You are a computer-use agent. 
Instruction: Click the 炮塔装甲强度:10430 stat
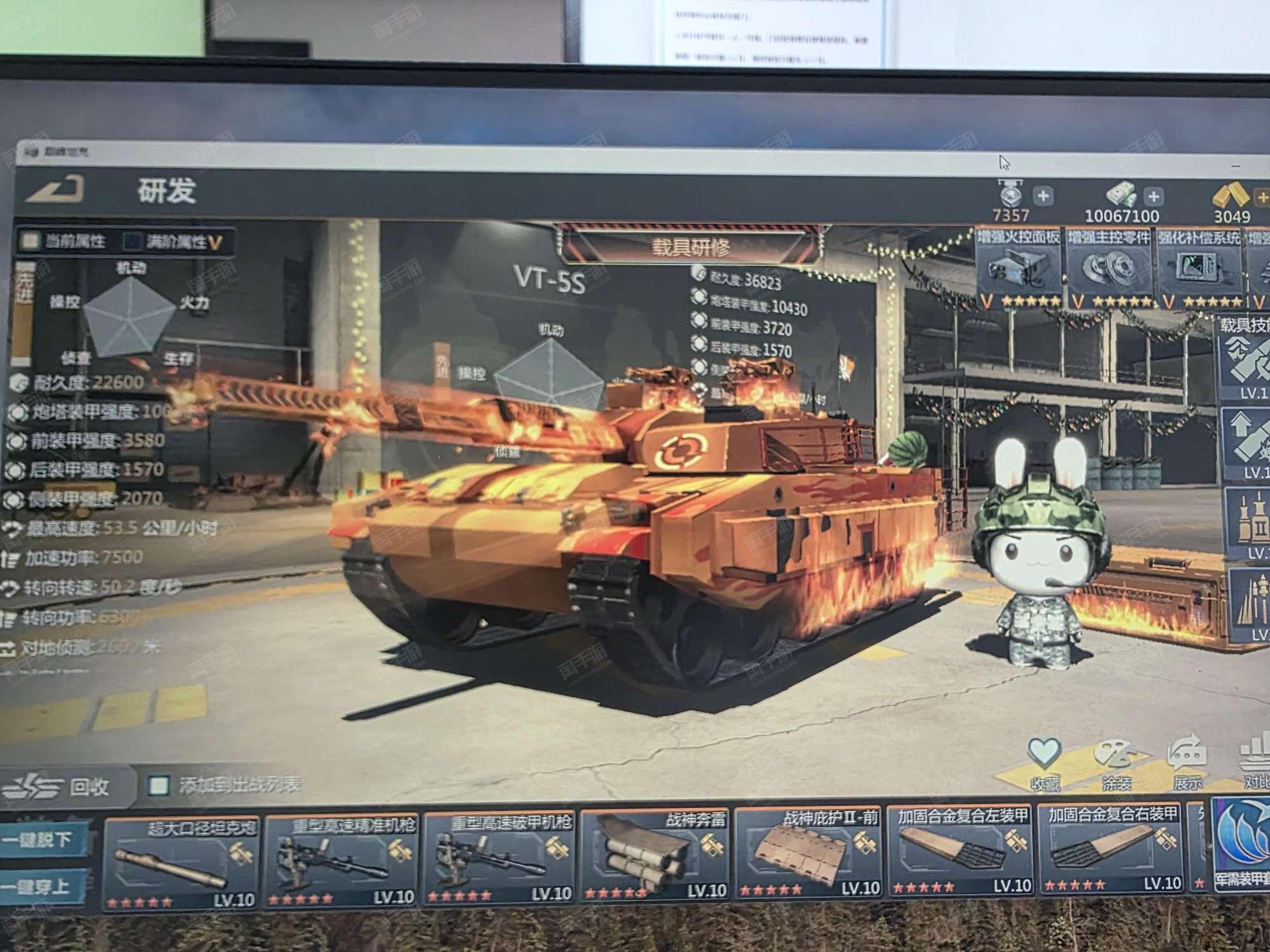pyautogui.click(x=750, y=305)
